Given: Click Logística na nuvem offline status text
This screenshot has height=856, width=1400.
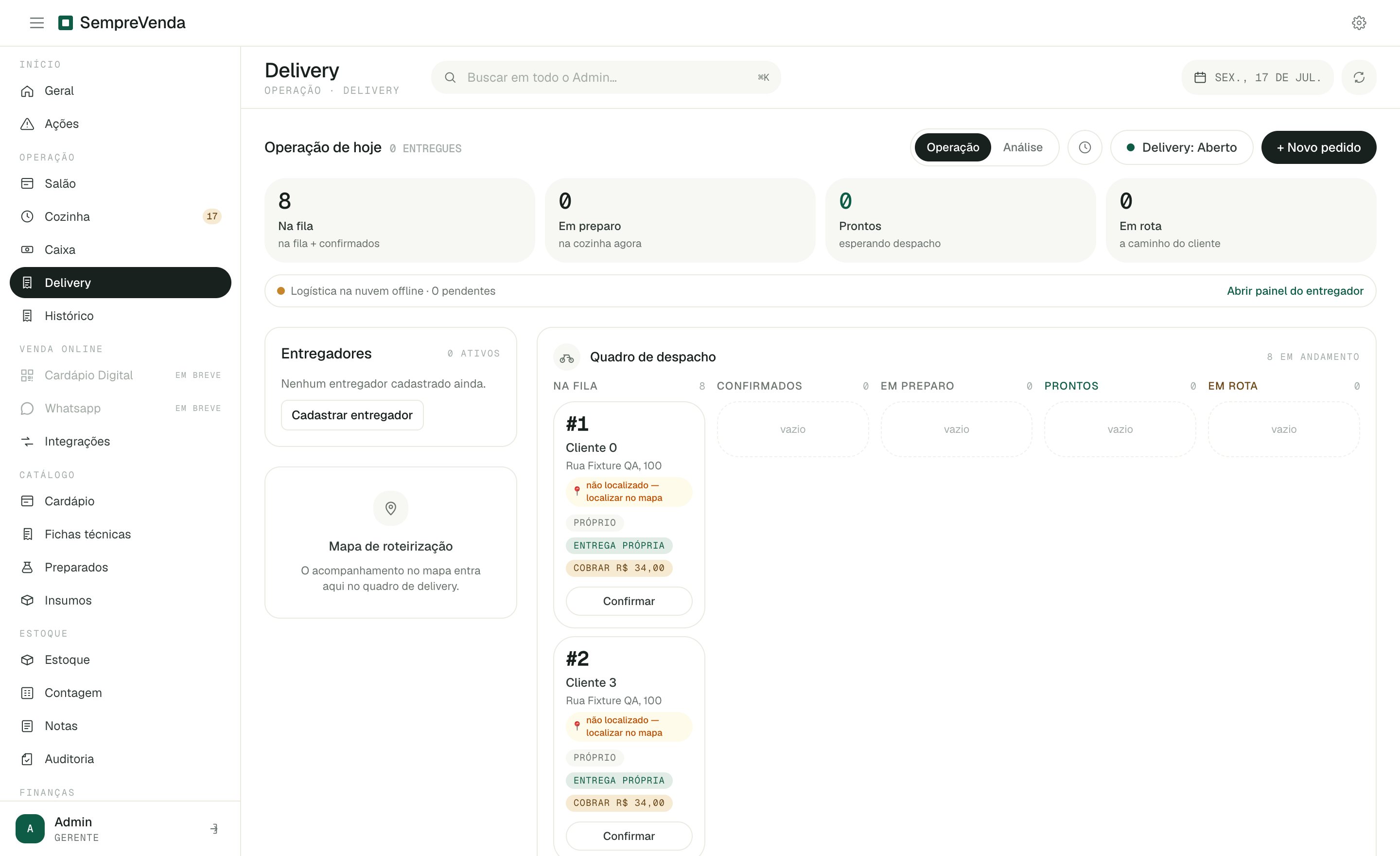Looking at the screenshot, I should pos(393,291).
